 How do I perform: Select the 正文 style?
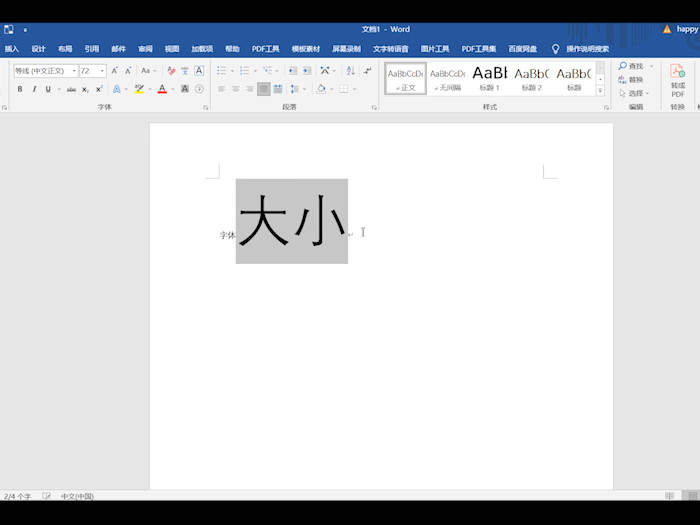(x=406, y=79)
